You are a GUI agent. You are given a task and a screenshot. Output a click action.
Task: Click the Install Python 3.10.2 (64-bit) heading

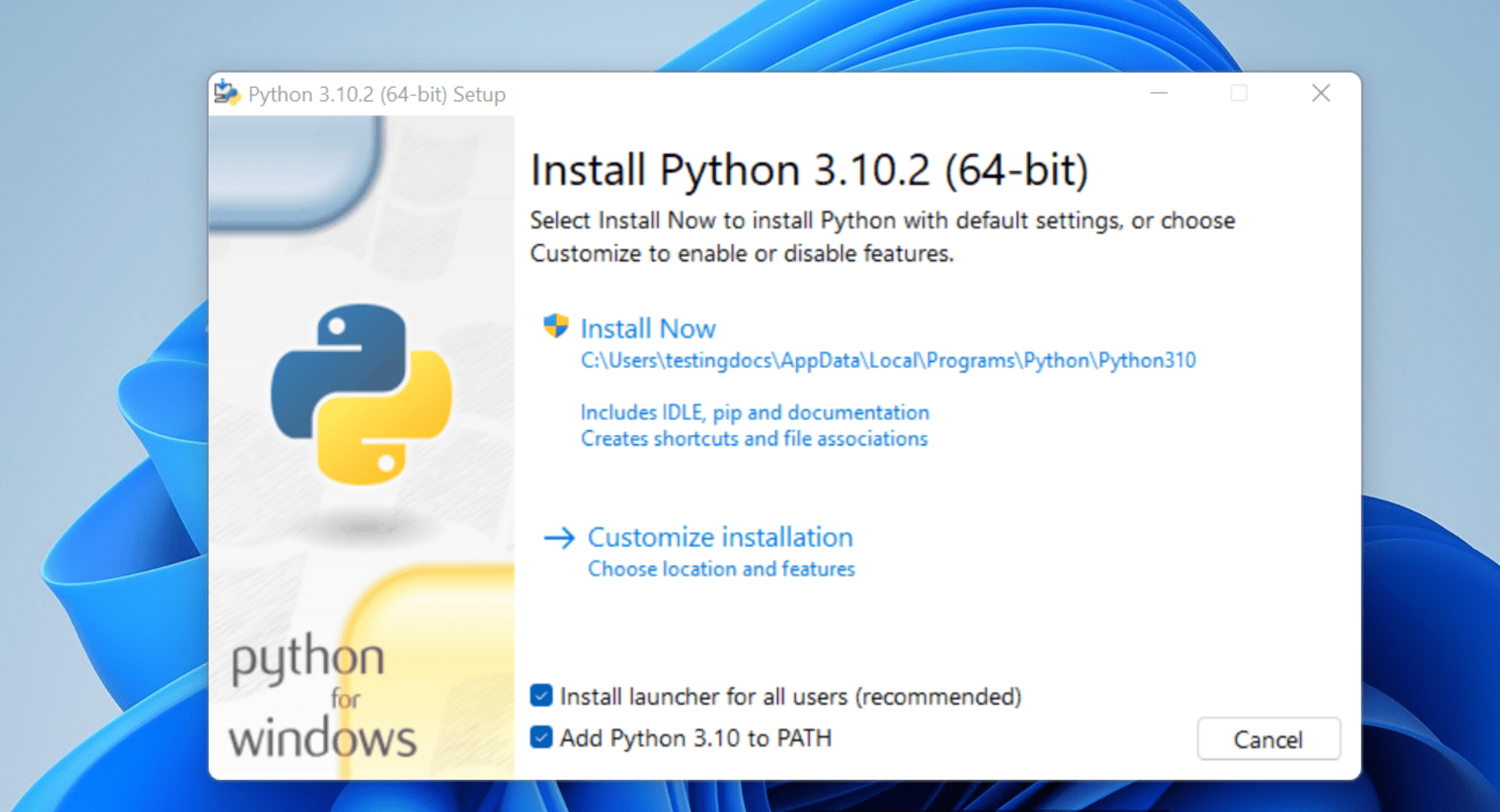(810, 169)
